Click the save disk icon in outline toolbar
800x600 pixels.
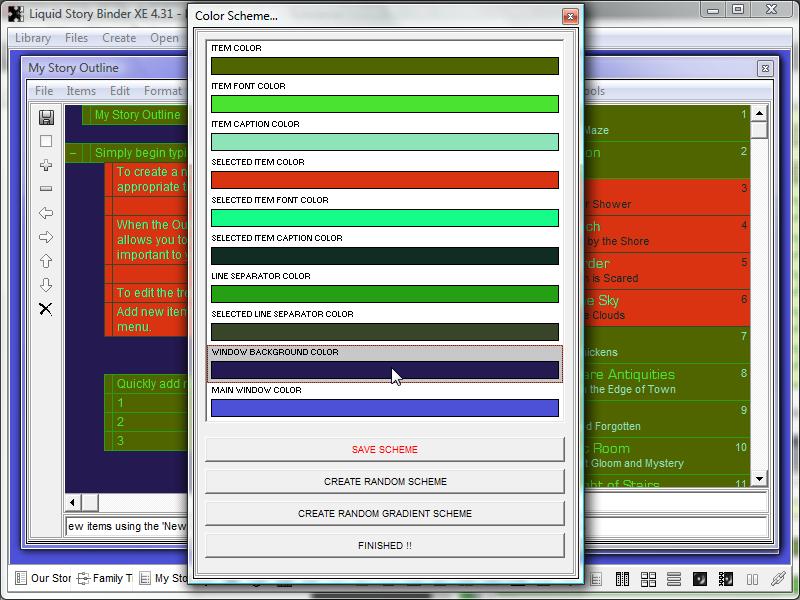pyautogui.click(x=46, y=117)
